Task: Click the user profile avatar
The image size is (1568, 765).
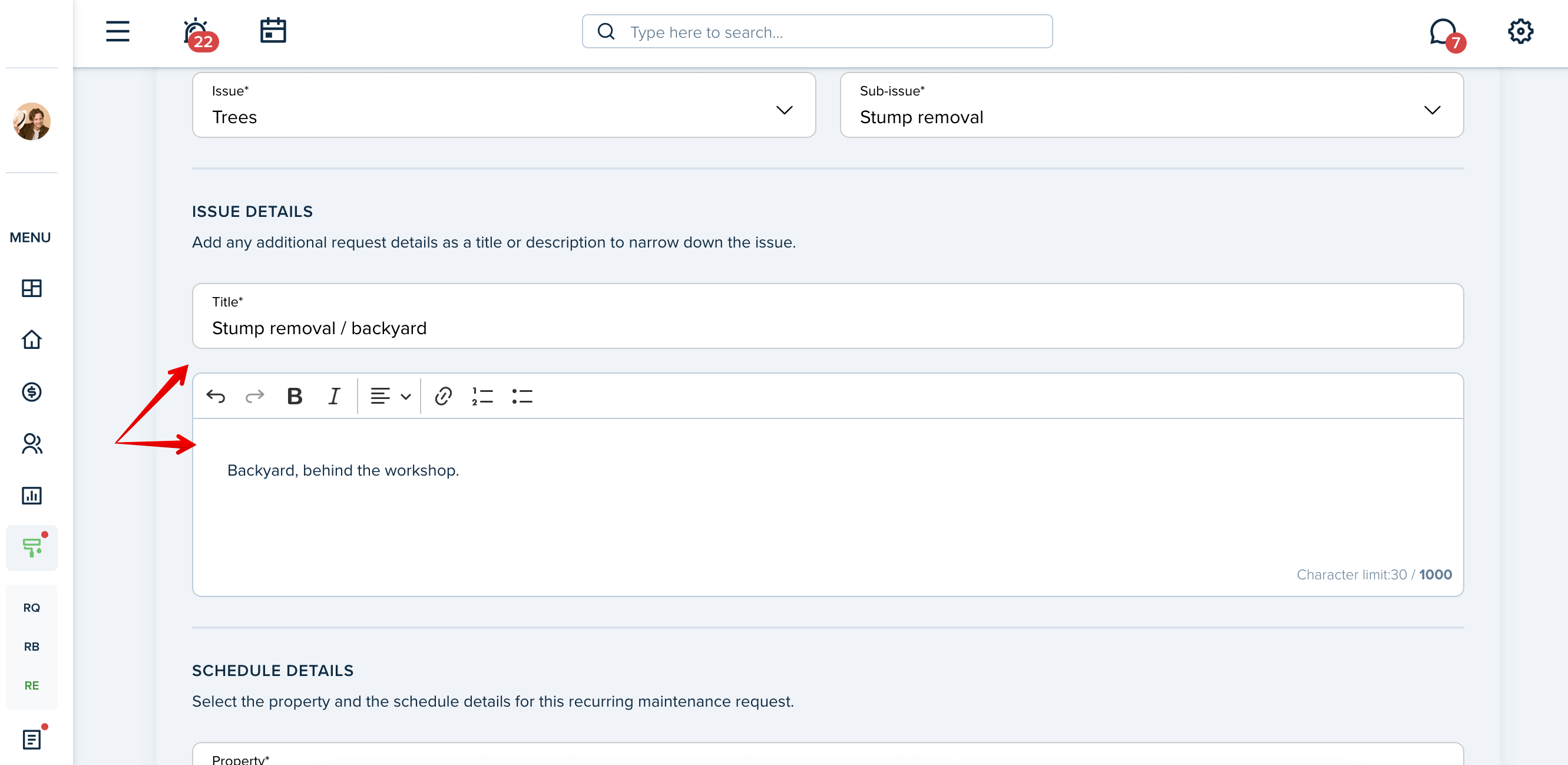Action: pyautogui.click(x=32, y=121)
